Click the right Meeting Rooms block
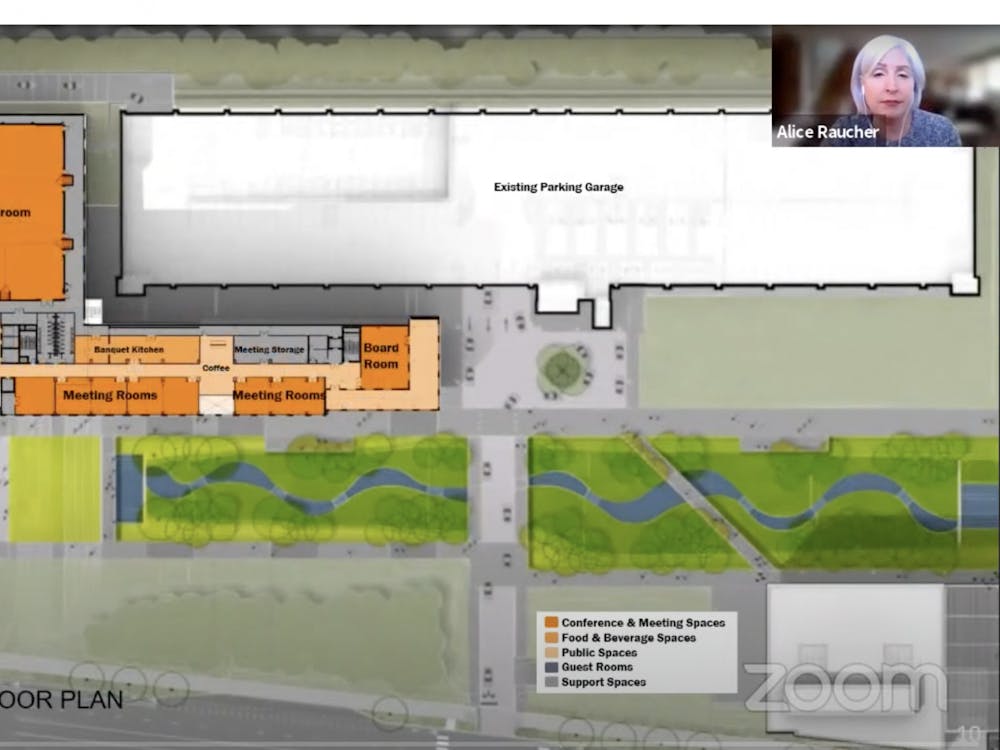Viewport: 1000px width, 750px height. [x=279, y=396]
